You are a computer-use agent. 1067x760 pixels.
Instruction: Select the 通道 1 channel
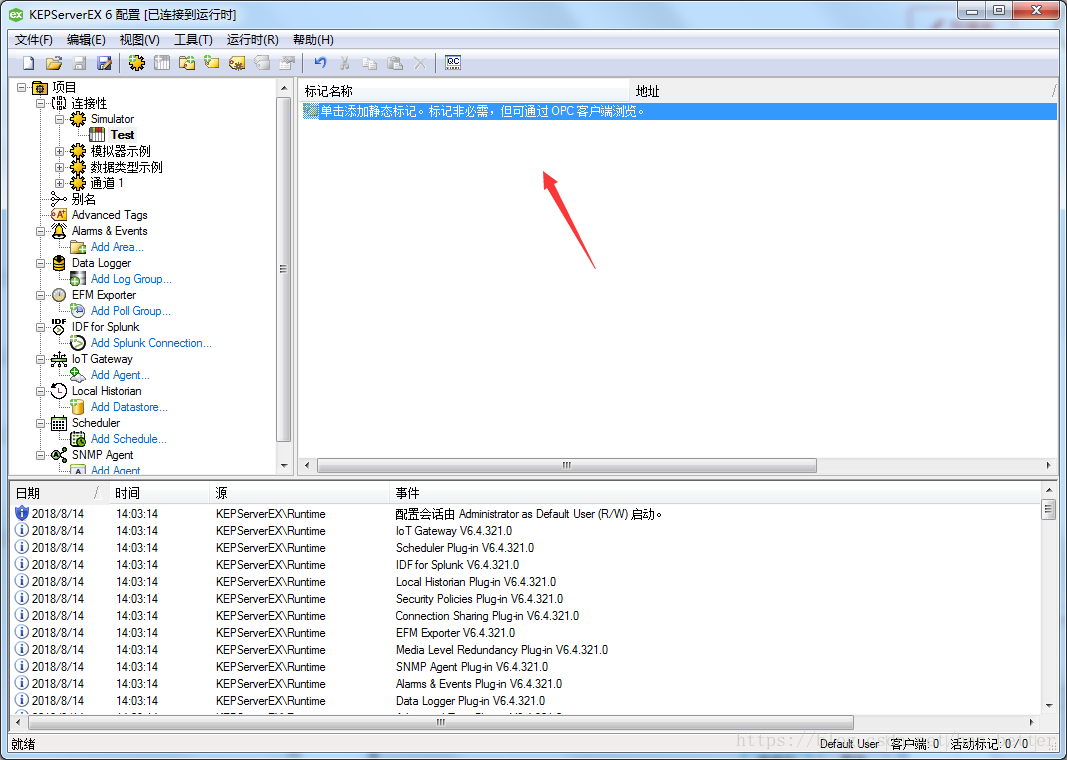click(107, 183)
